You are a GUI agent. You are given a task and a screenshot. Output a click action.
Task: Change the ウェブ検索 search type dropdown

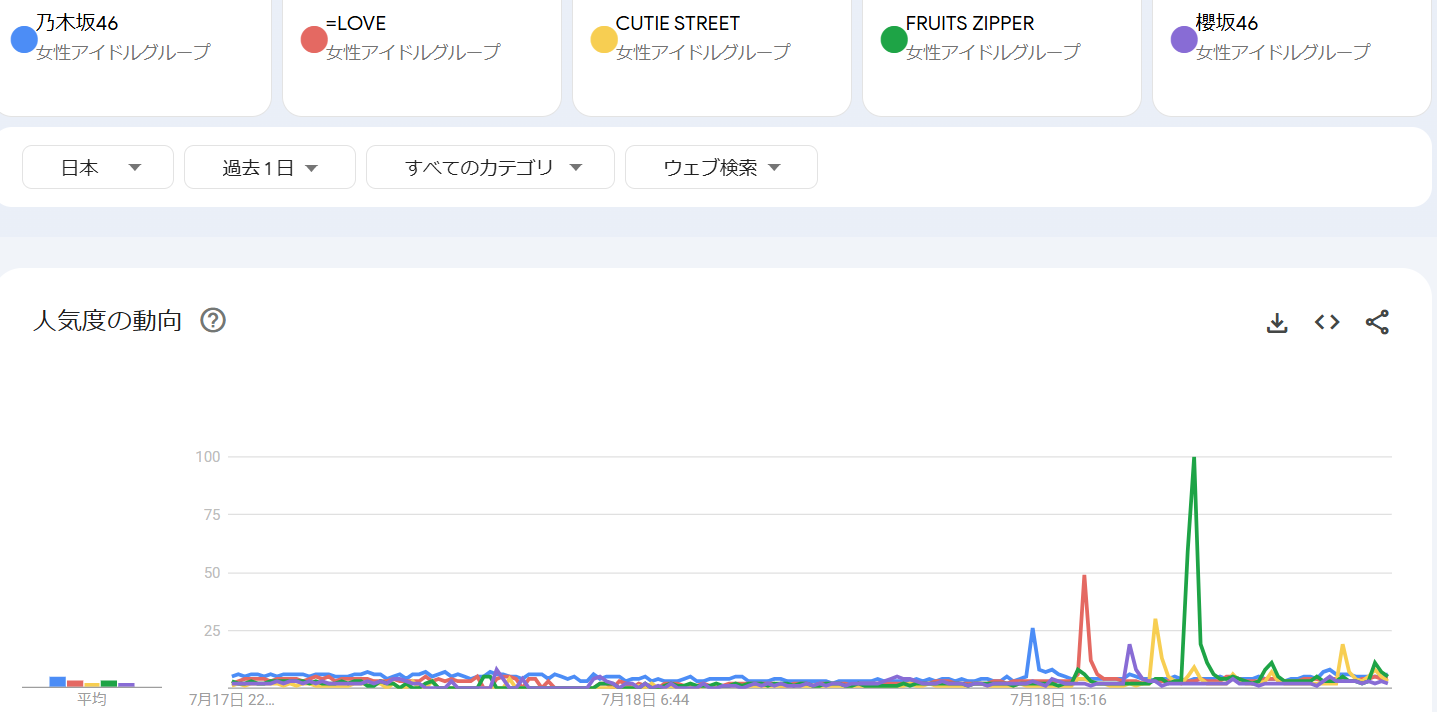721,167
